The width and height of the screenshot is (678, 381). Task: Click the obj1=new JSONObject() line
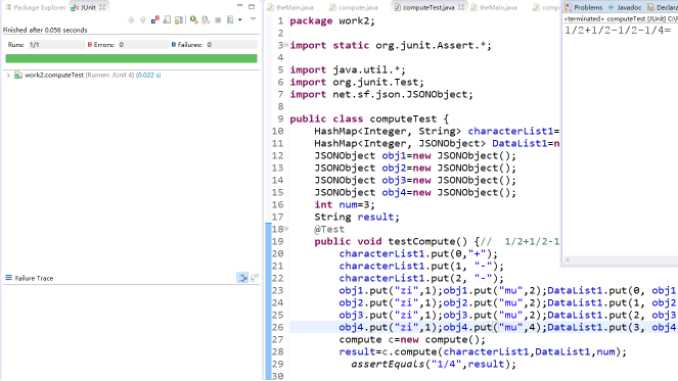(x=415, y=155)
